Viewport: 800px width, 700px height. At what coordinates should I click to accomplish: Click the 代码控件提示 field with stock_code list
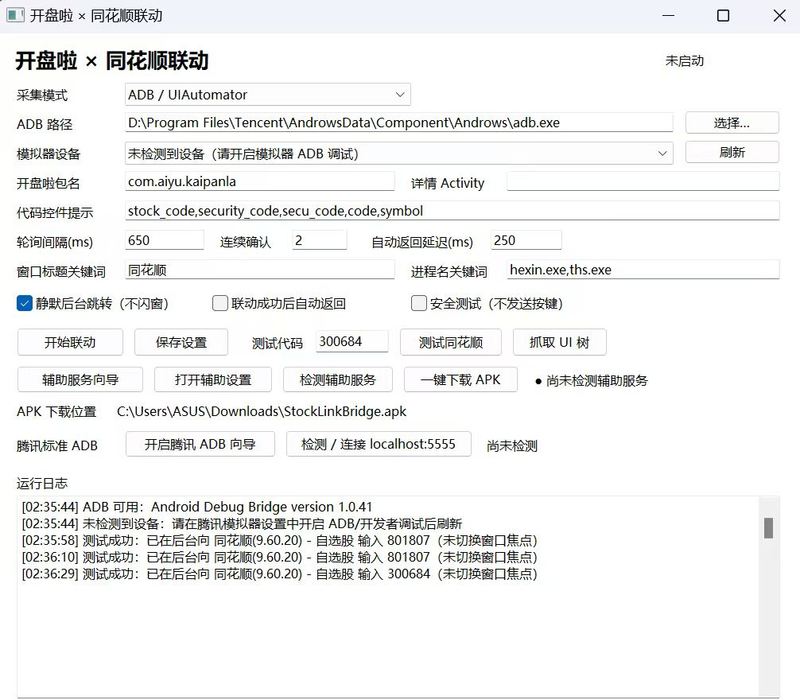tap(452, 211)
